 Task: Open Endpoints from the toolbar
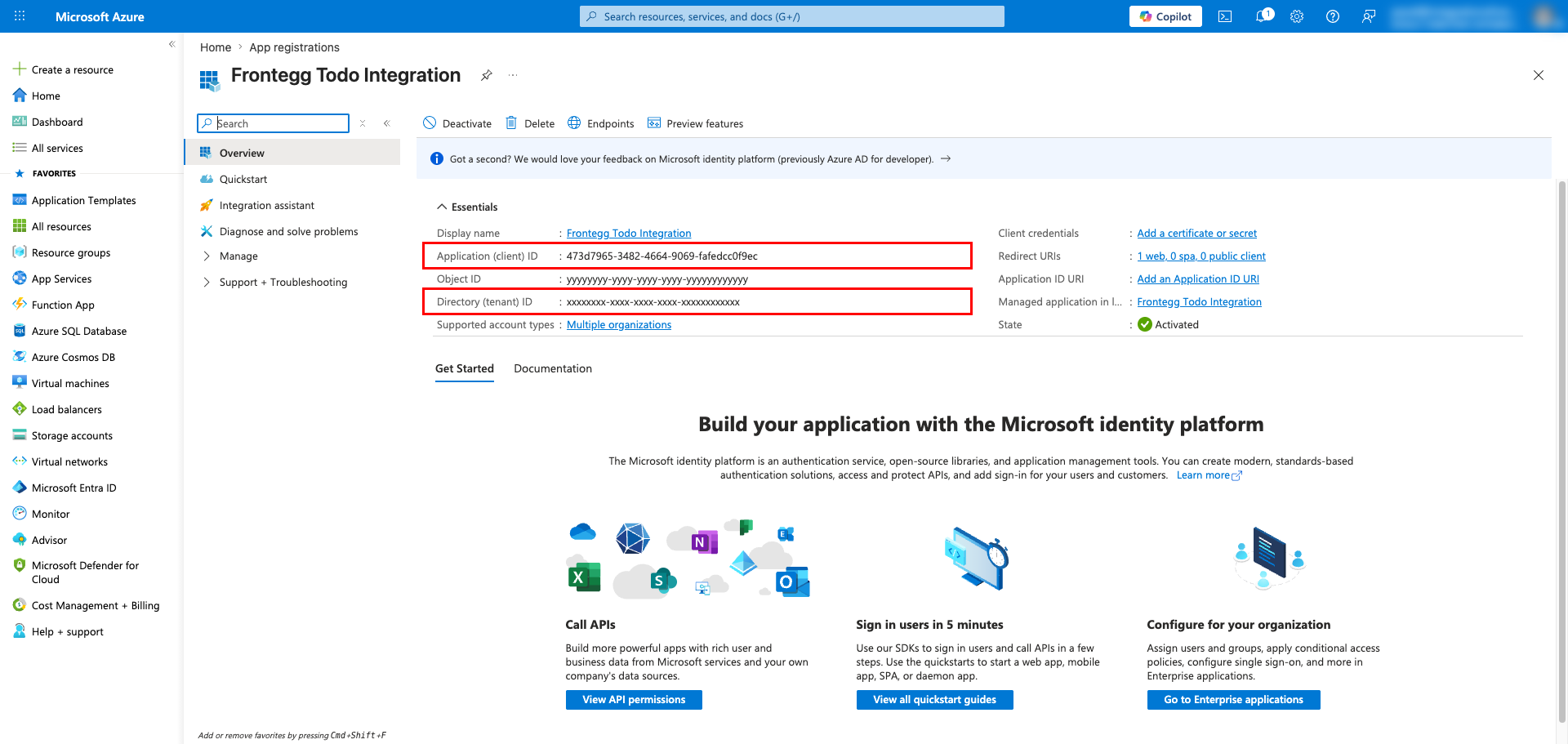coord(601,123)
